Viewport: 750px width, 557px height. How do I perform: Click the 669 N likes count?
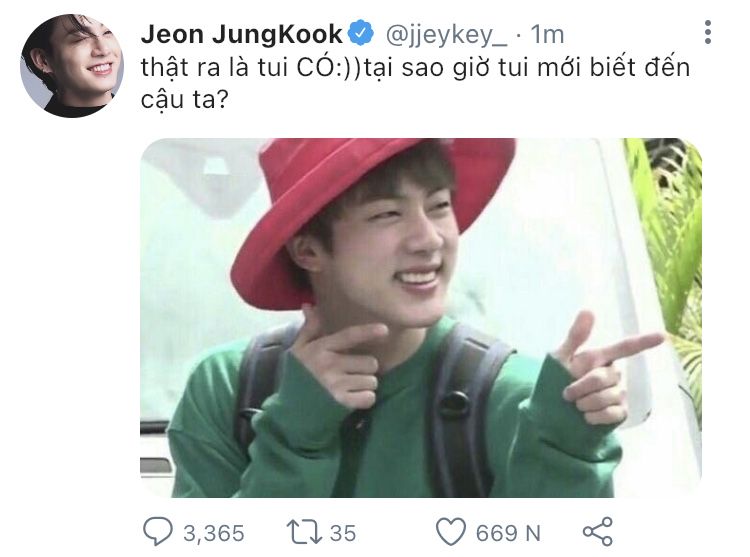tap(508, 533)
